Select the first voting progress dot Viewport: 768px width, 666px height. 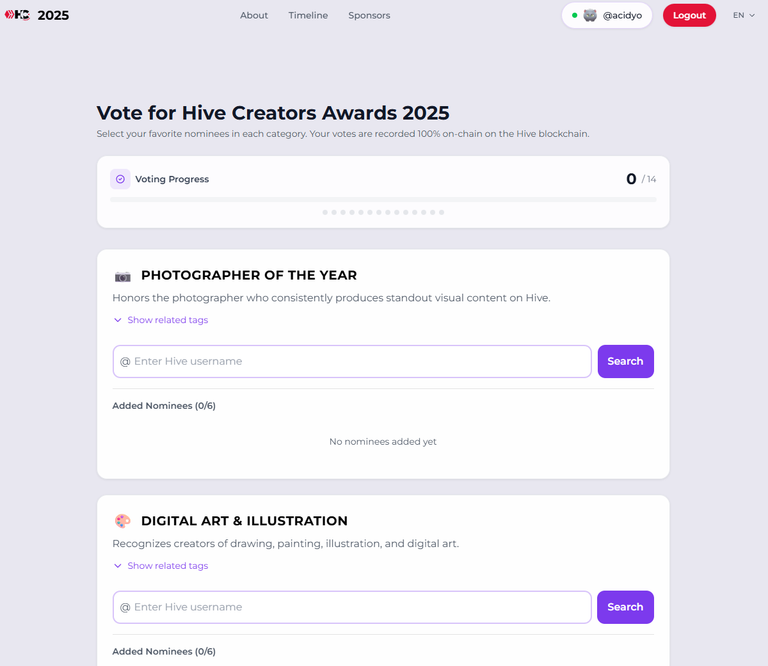tap(325, 212)
